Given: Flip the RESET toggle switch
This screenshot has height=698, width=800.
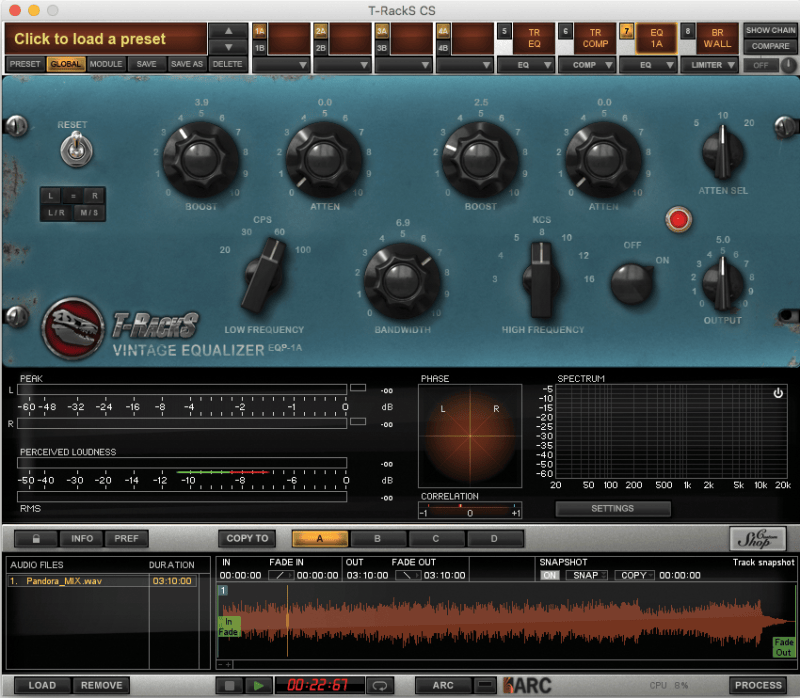Looking at the screenshot, I should (77, 150).
